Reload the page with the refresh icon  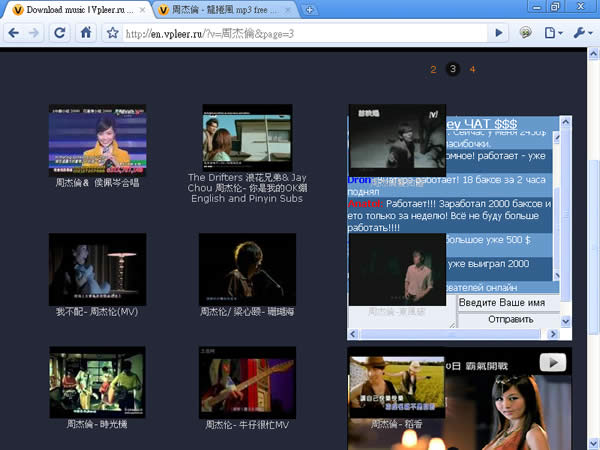coord(60,33)
